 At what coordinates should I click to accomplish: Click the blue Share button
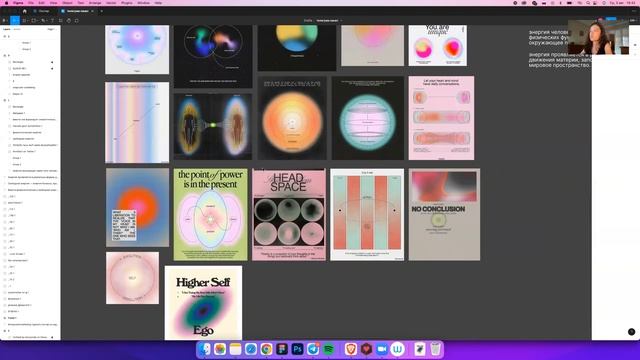coord(611,19)
